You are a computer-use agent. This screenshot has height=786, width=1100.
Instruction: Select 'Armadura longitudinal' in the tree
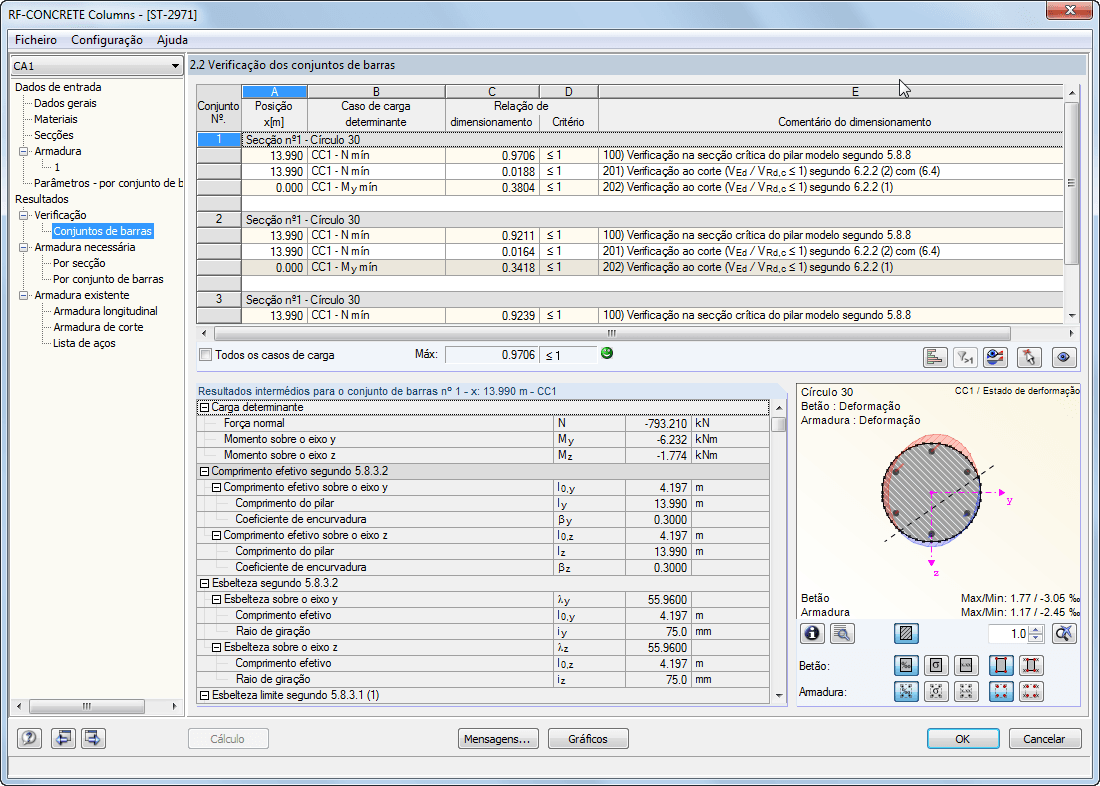click(105, 311)
